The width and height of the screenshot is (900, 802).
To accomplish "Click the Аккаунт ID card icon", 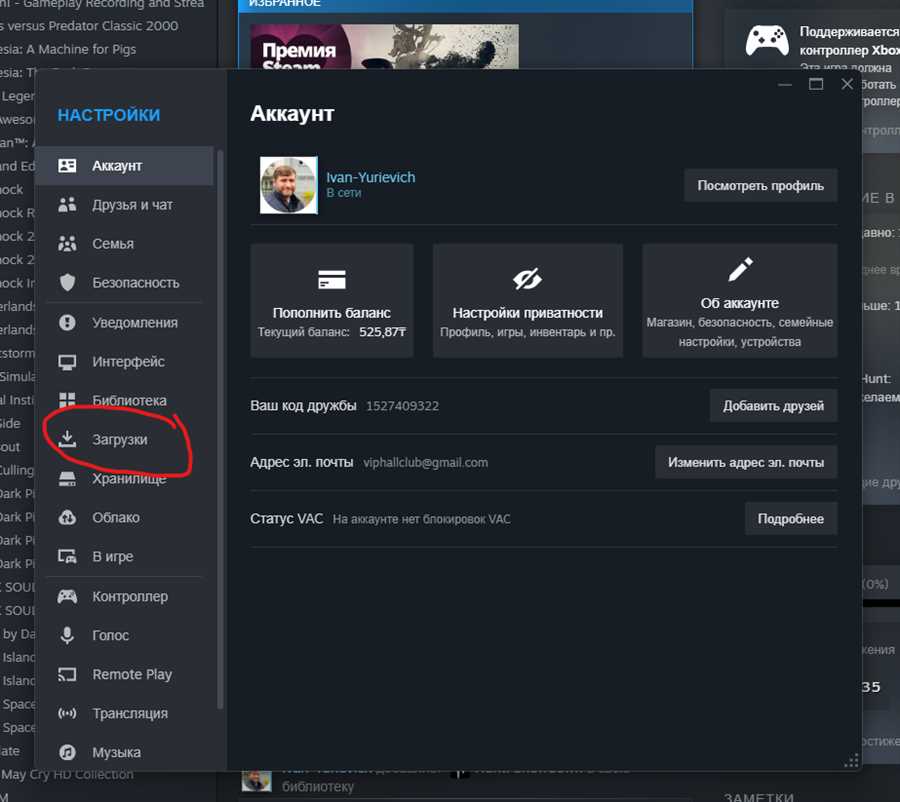I will click(x=67, y=166).
